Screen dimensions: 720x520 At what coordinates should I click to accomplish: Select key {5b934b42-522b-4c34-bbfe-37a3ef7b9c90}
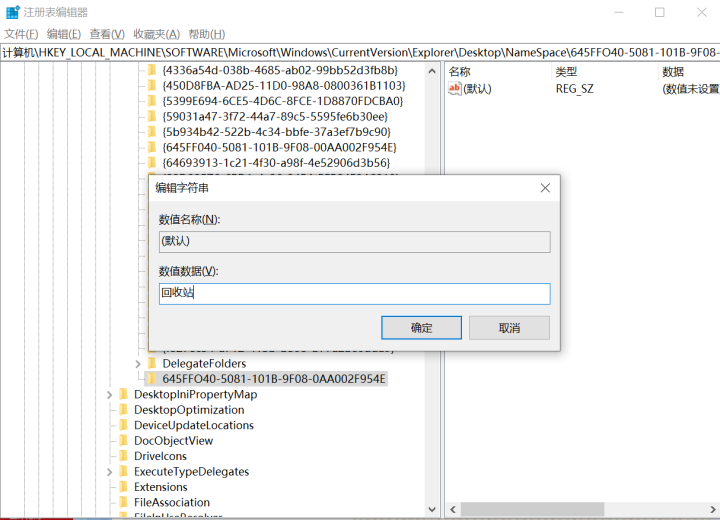[x=276, y=132]
